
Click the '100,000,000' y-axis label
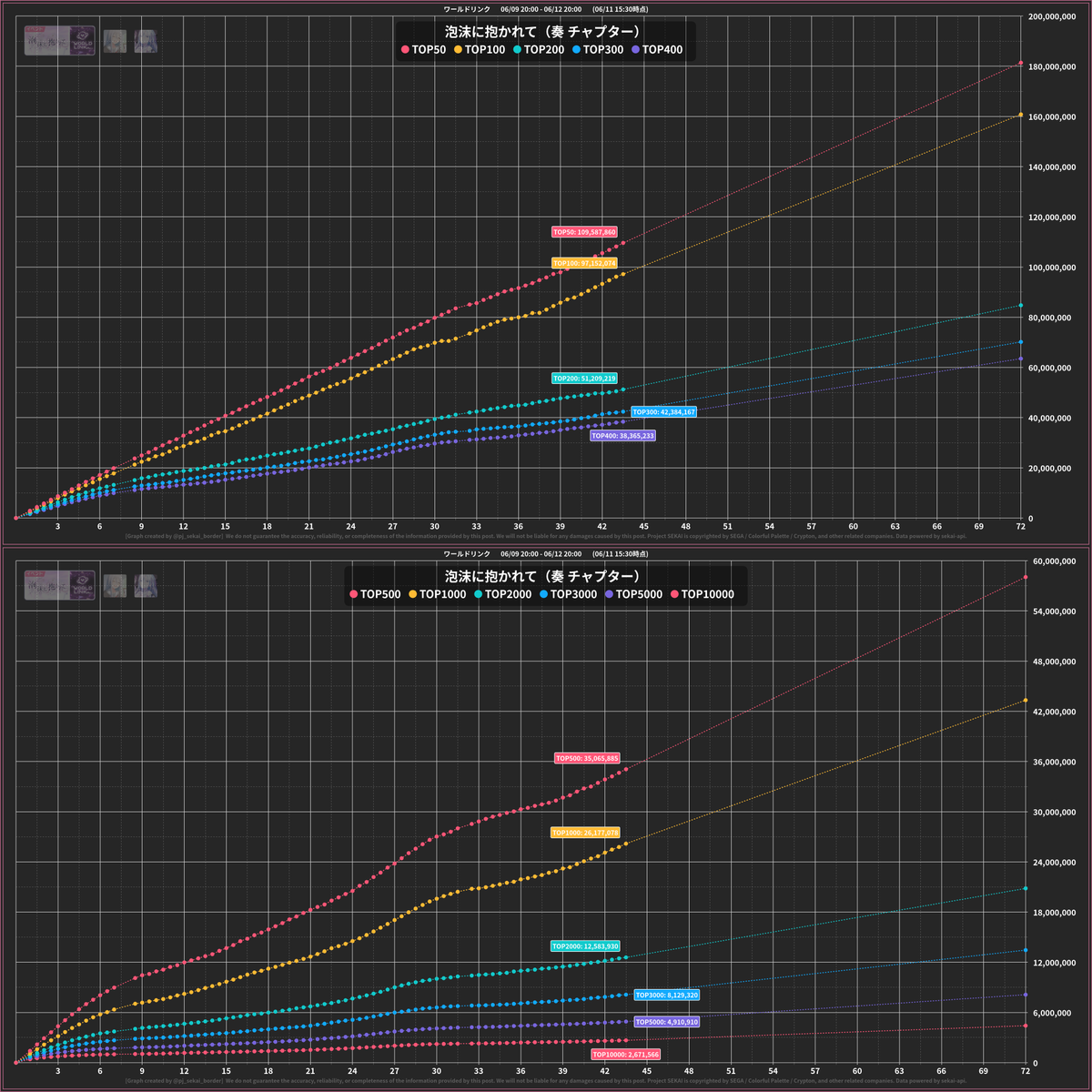coord(1054,268)
